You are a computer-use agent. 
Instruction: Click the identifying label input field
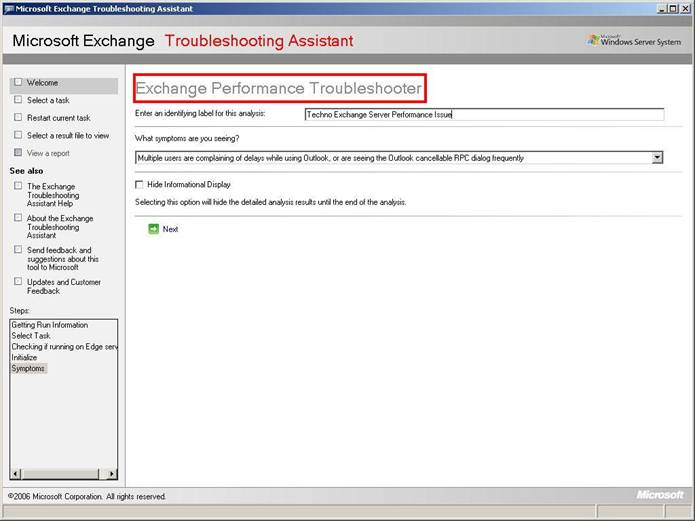pos(484,114)
